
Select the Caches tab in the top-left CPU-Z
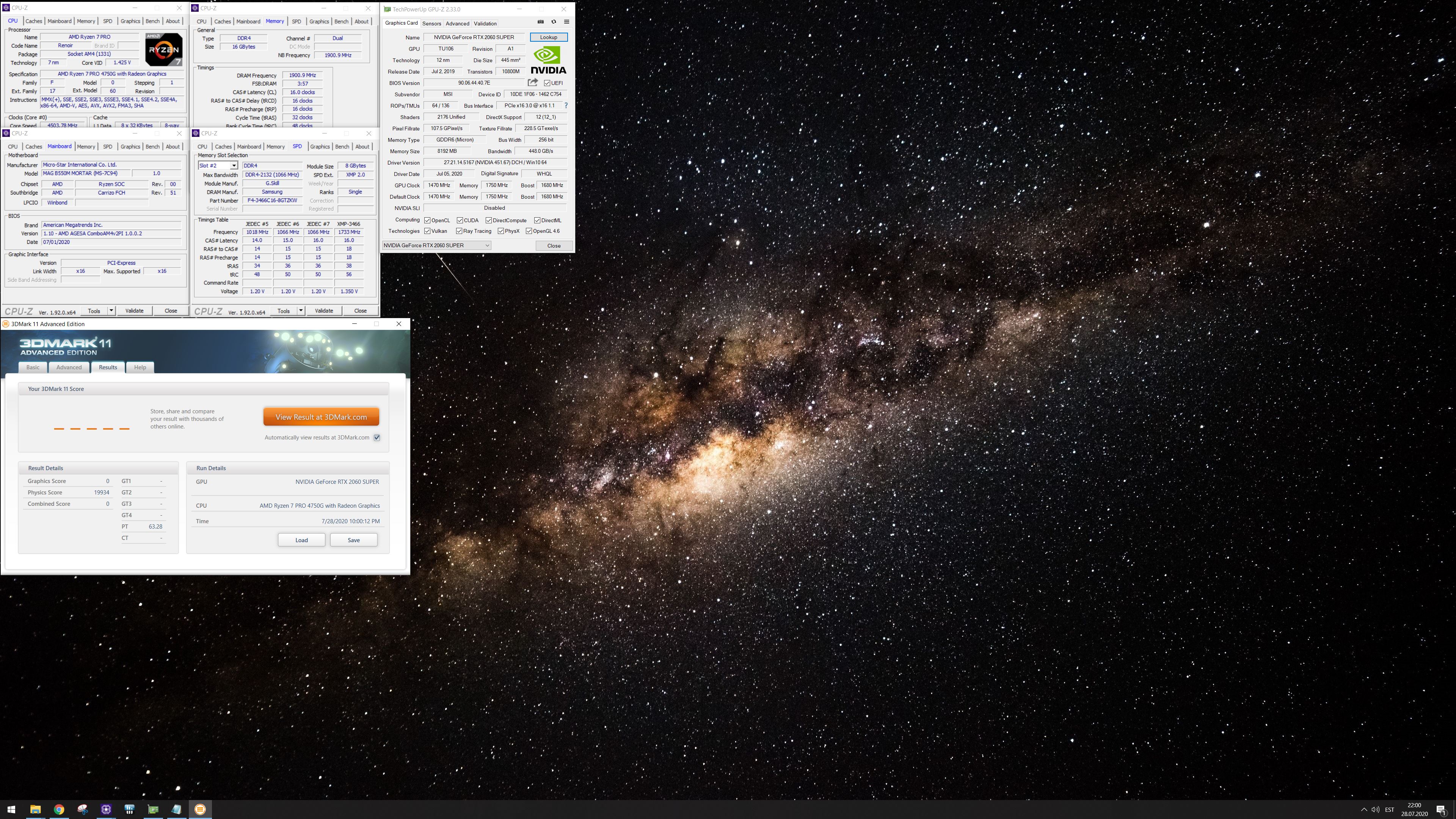(x=33, y=21)
